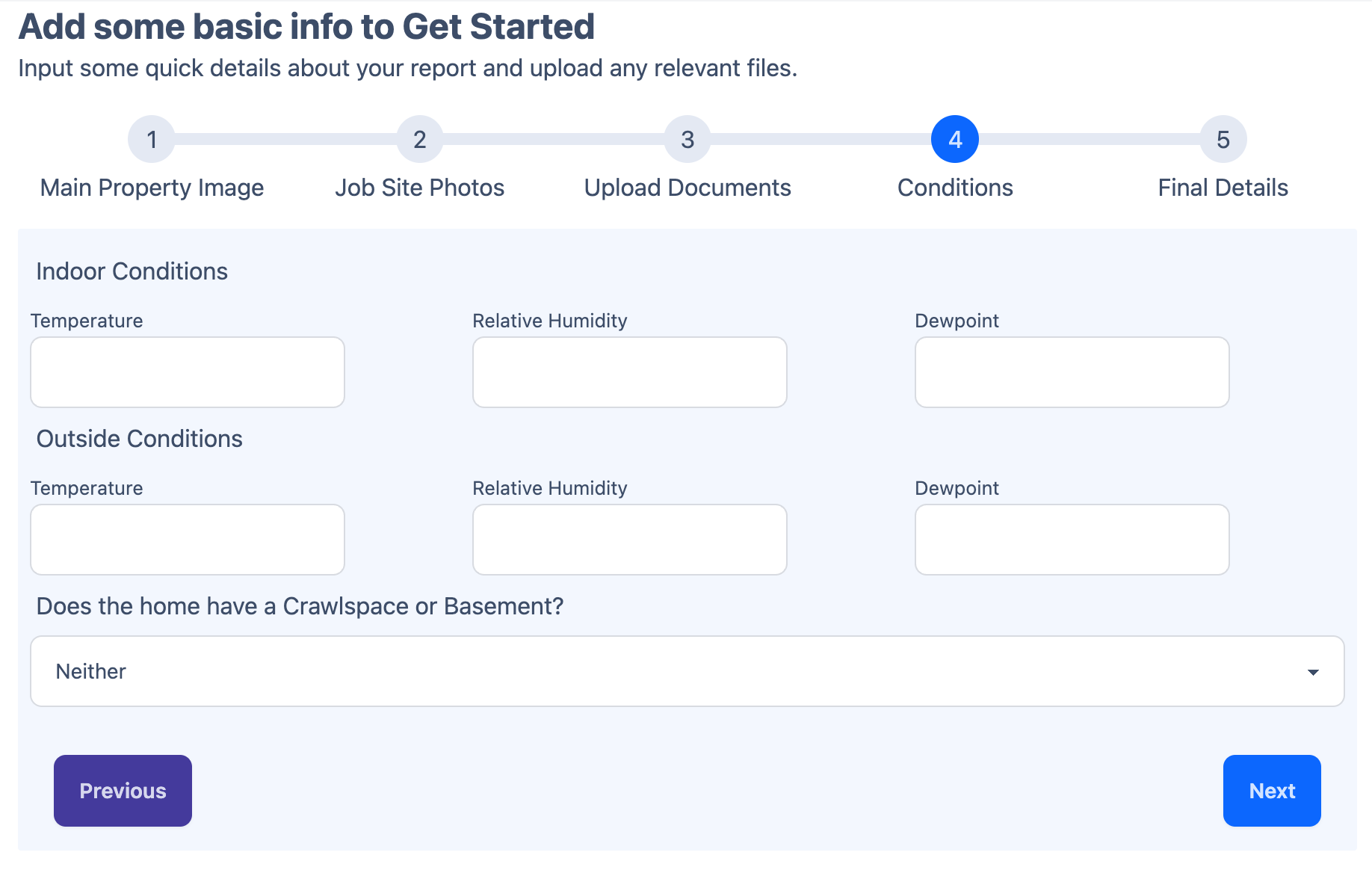
Task: Select the outside Dewpoint field
Action: 1072,540
